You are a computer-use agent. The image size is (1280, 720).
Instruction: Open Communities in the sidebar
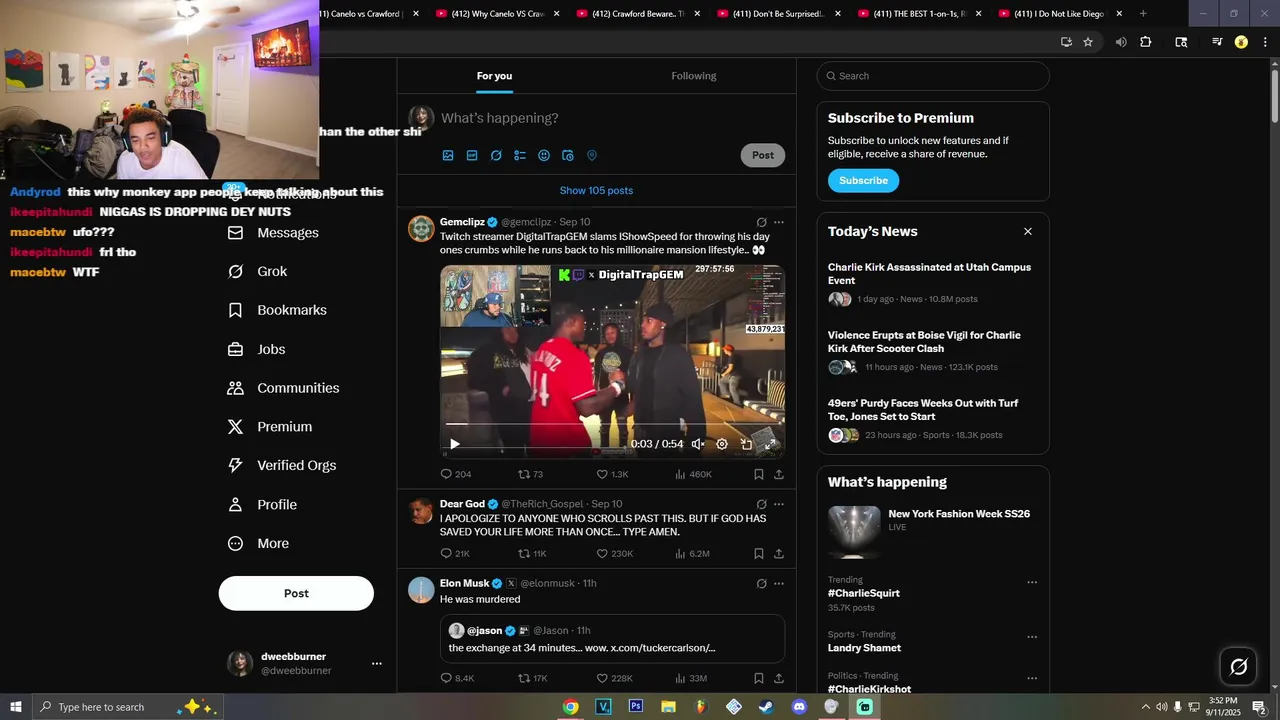284,388
